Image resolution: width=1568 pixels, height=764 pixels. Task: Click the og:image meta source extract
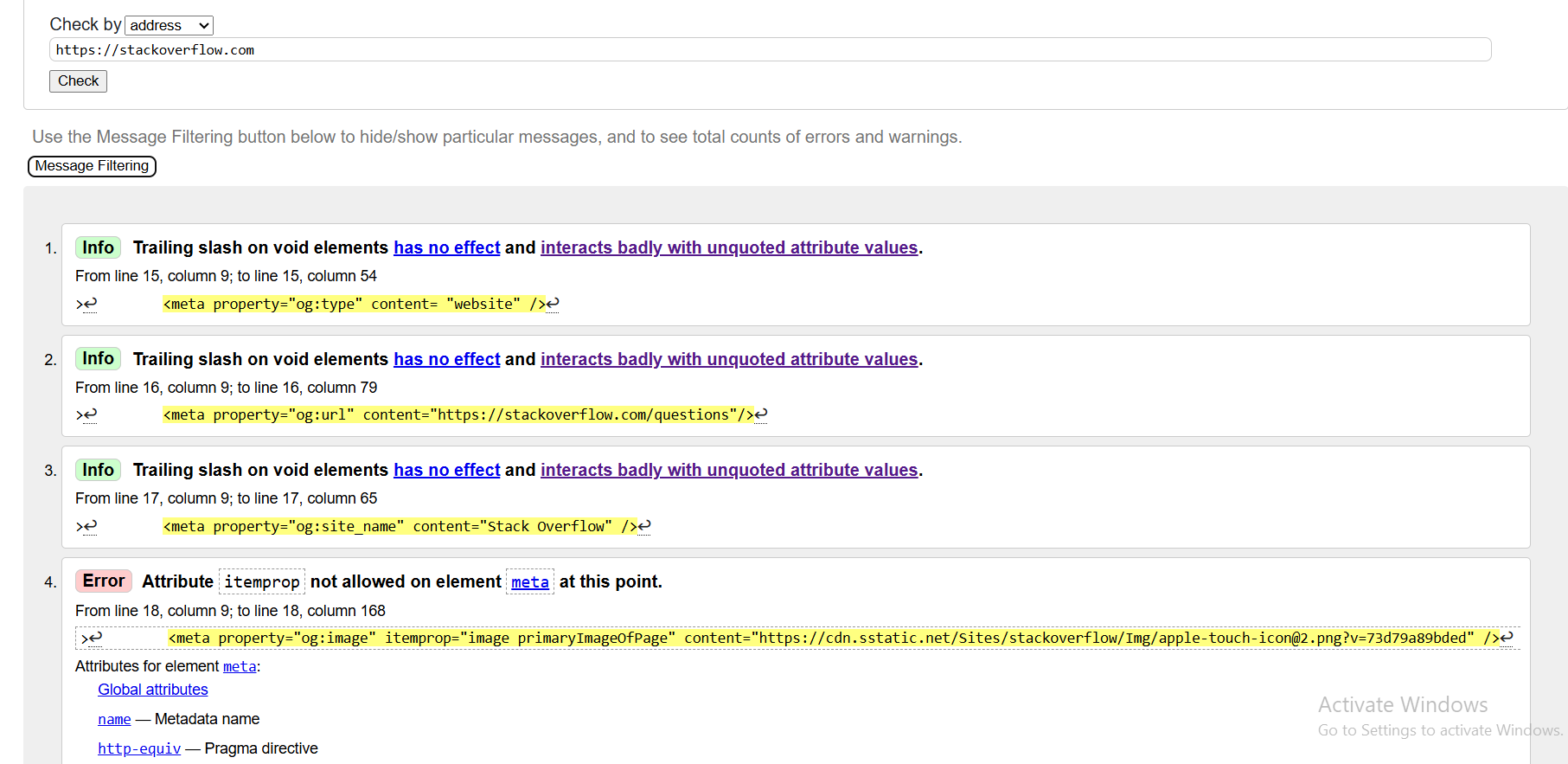click(x=834, y=638)
